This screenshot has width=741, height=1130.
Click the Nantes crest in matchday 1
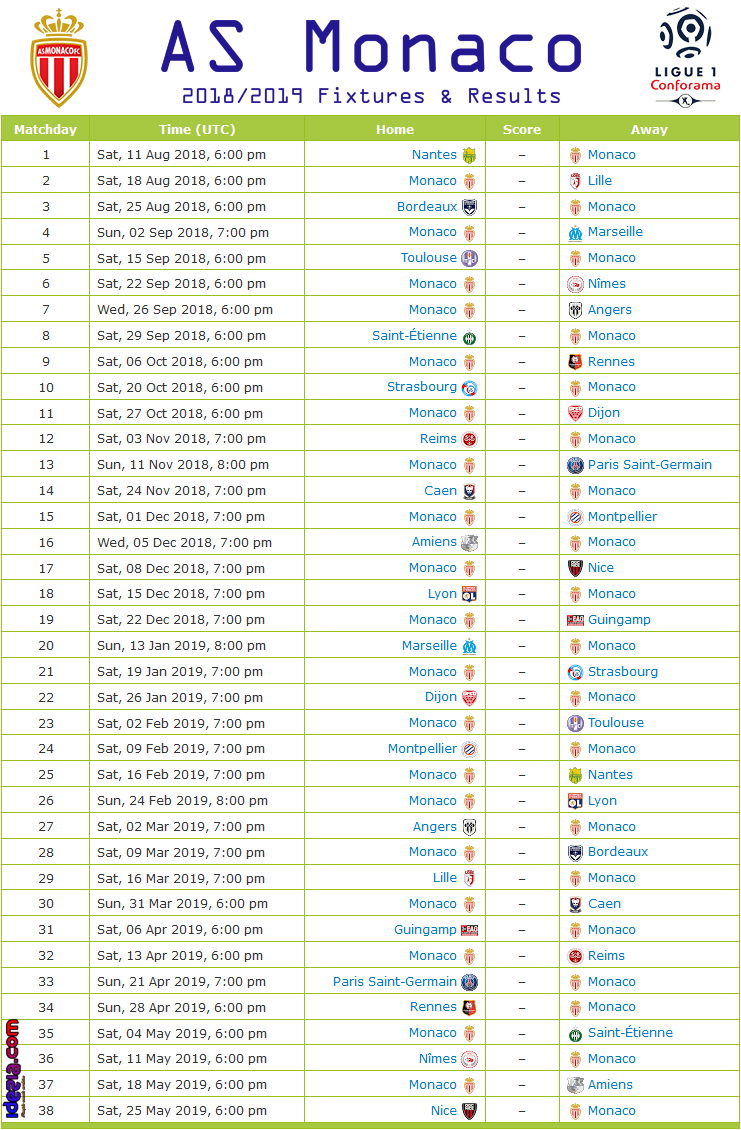tap(469, 155)
